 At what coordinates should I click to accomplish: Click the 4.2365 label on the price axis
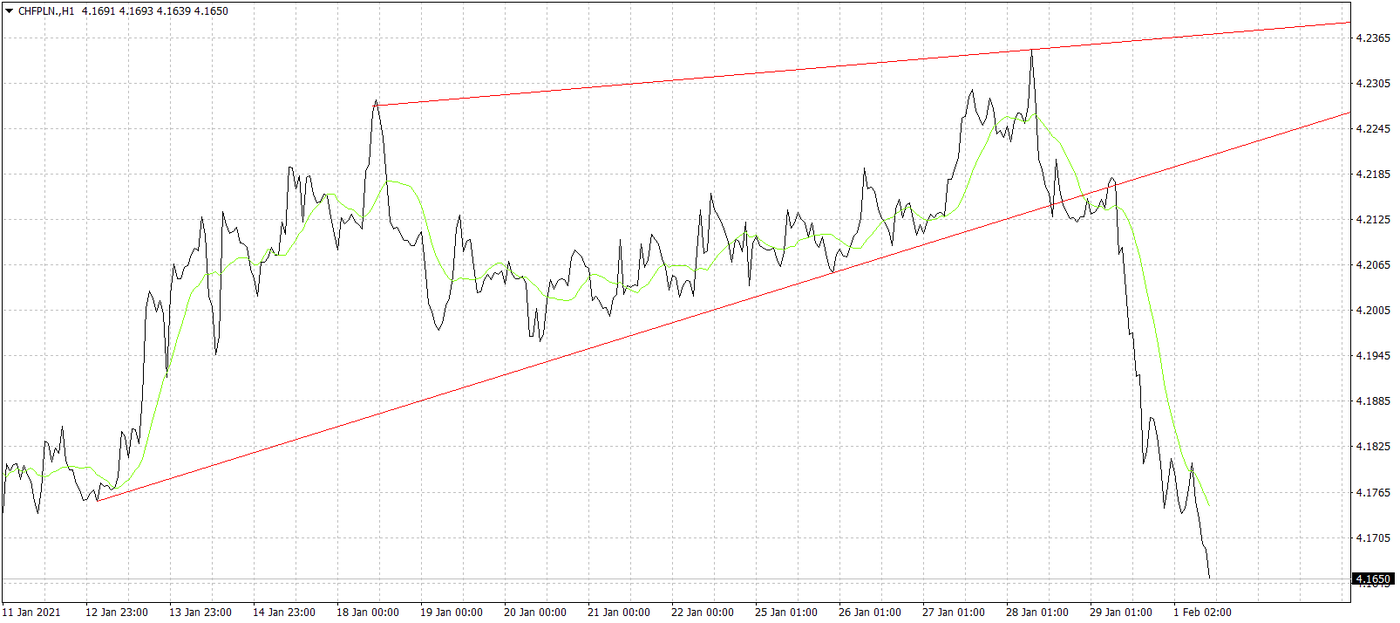point(1370,38)
